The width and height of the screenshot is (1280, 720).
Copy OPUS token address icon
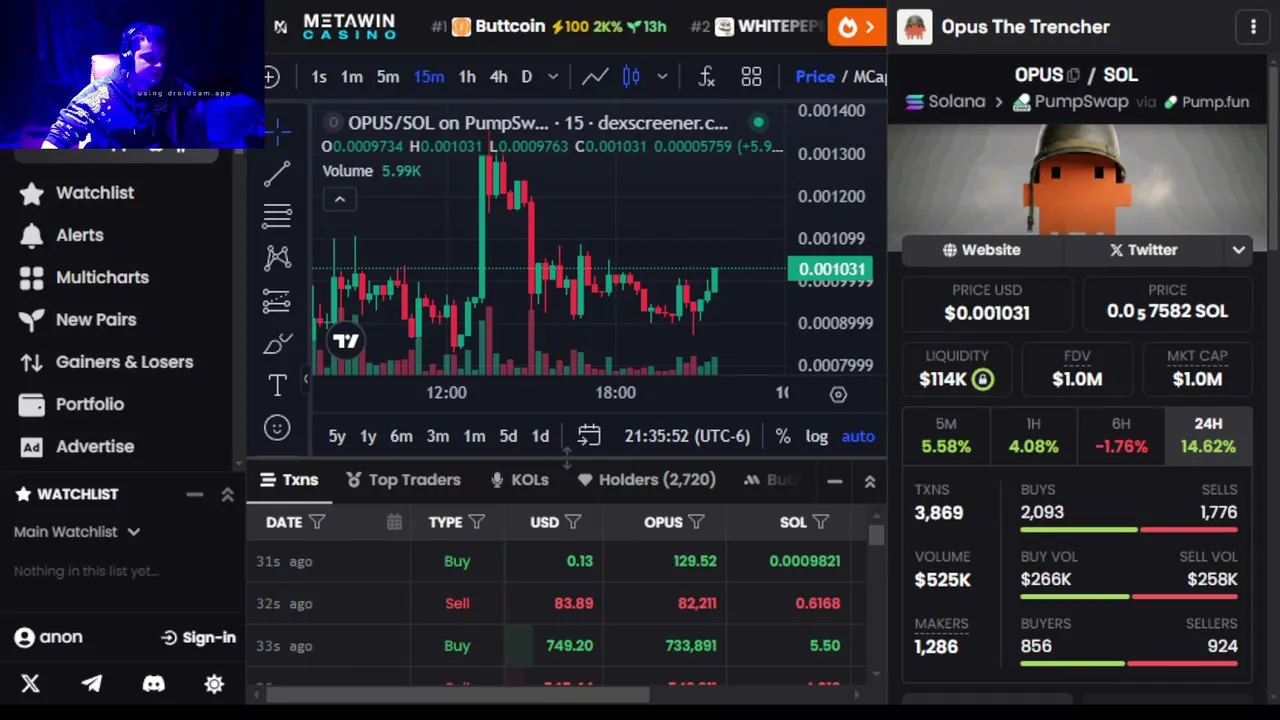(x=1074, y=75)
